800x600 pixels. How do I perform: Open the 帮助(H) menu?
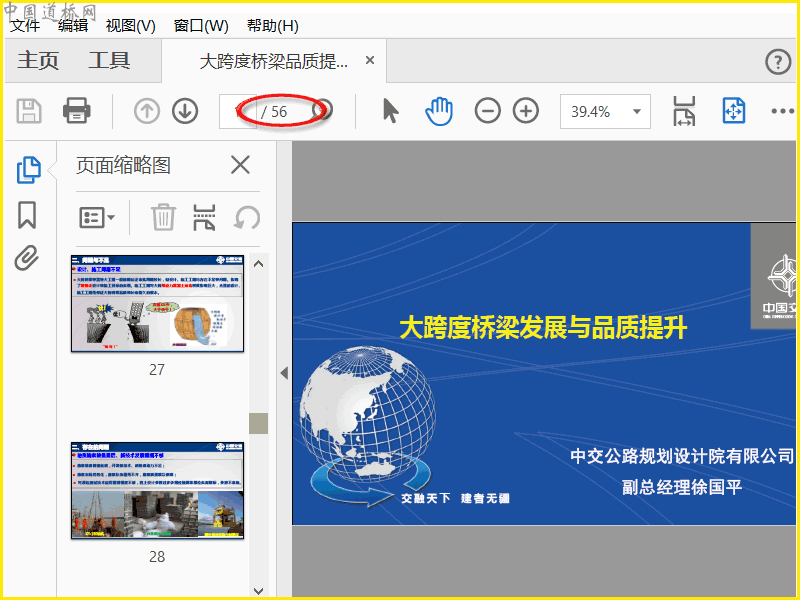pyautogui.click(x=272, y=26)
